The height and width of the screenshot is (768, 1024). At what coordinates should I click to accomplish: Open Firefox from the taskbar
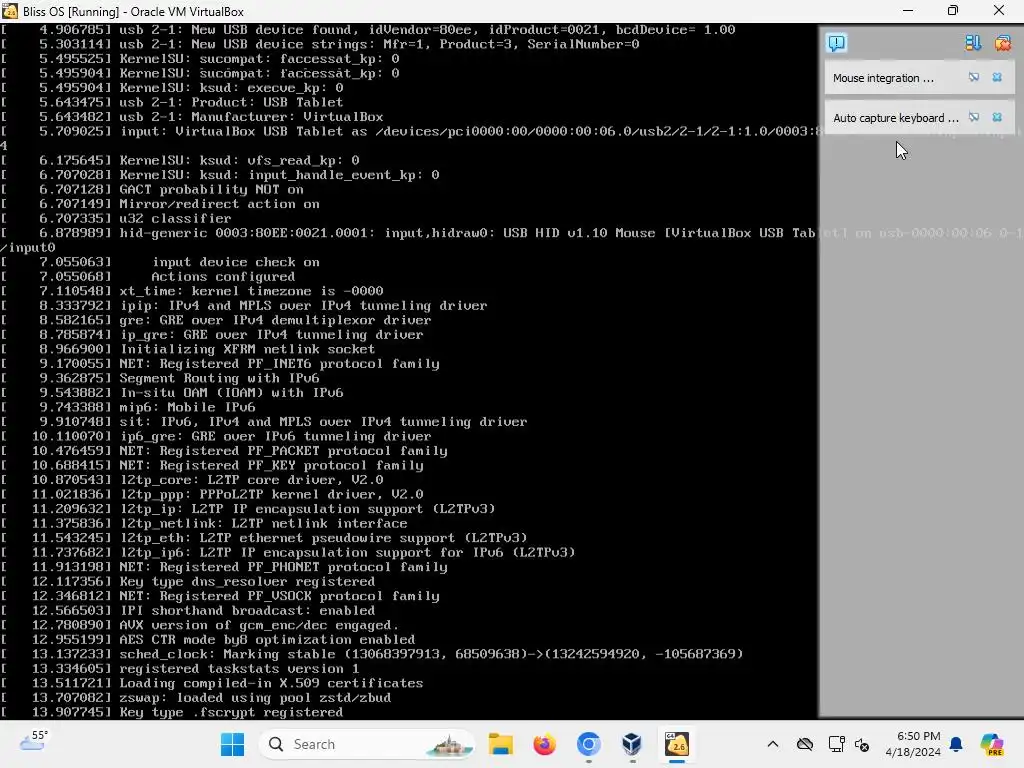click(x=544, y=744)
